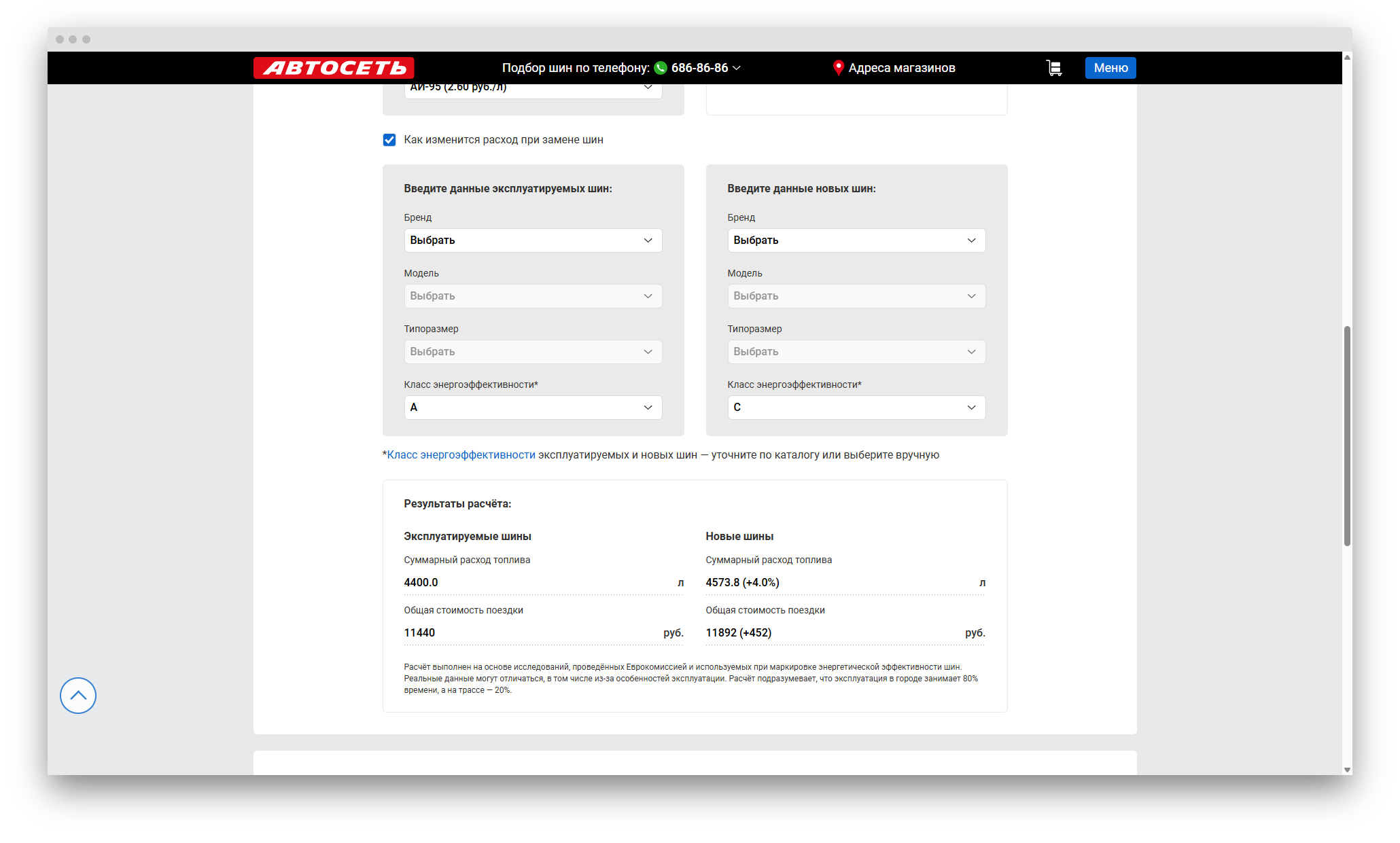This screenshot has height=843, width=1400.
Task: Click the red map pin icon
Action: click(838, 68)
